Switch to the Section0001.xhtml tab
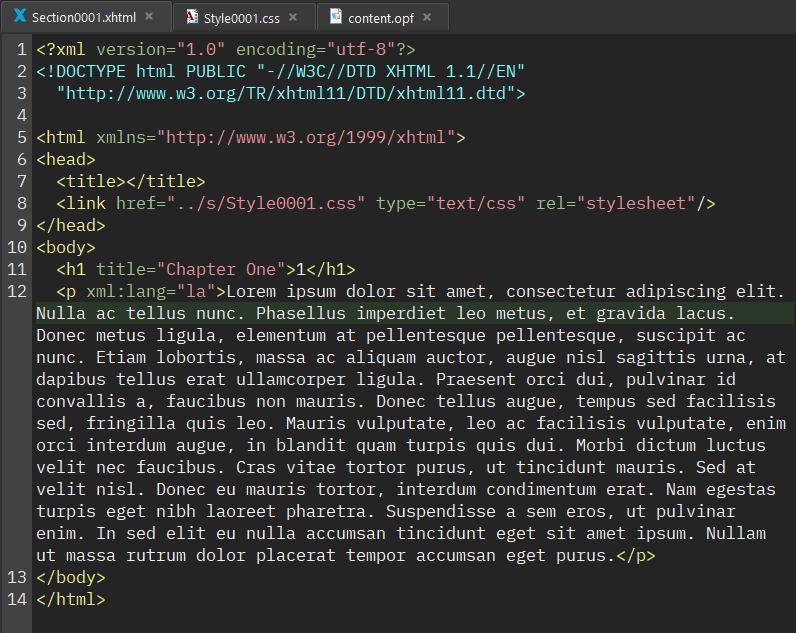Image resolution: width=796 pixels, height=633 pixels. [84, 17]
